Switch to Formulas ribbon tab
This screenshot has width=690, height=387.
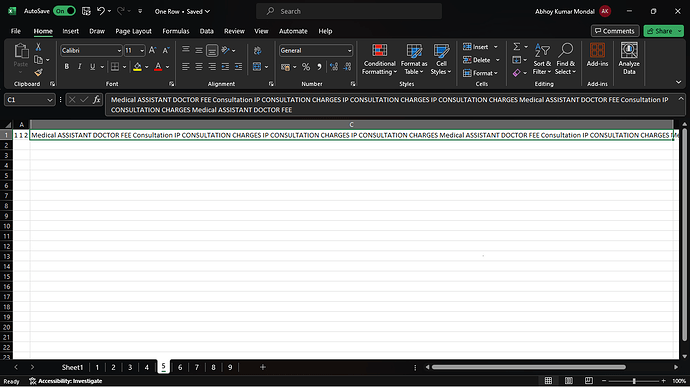click(x=176, y=31)
